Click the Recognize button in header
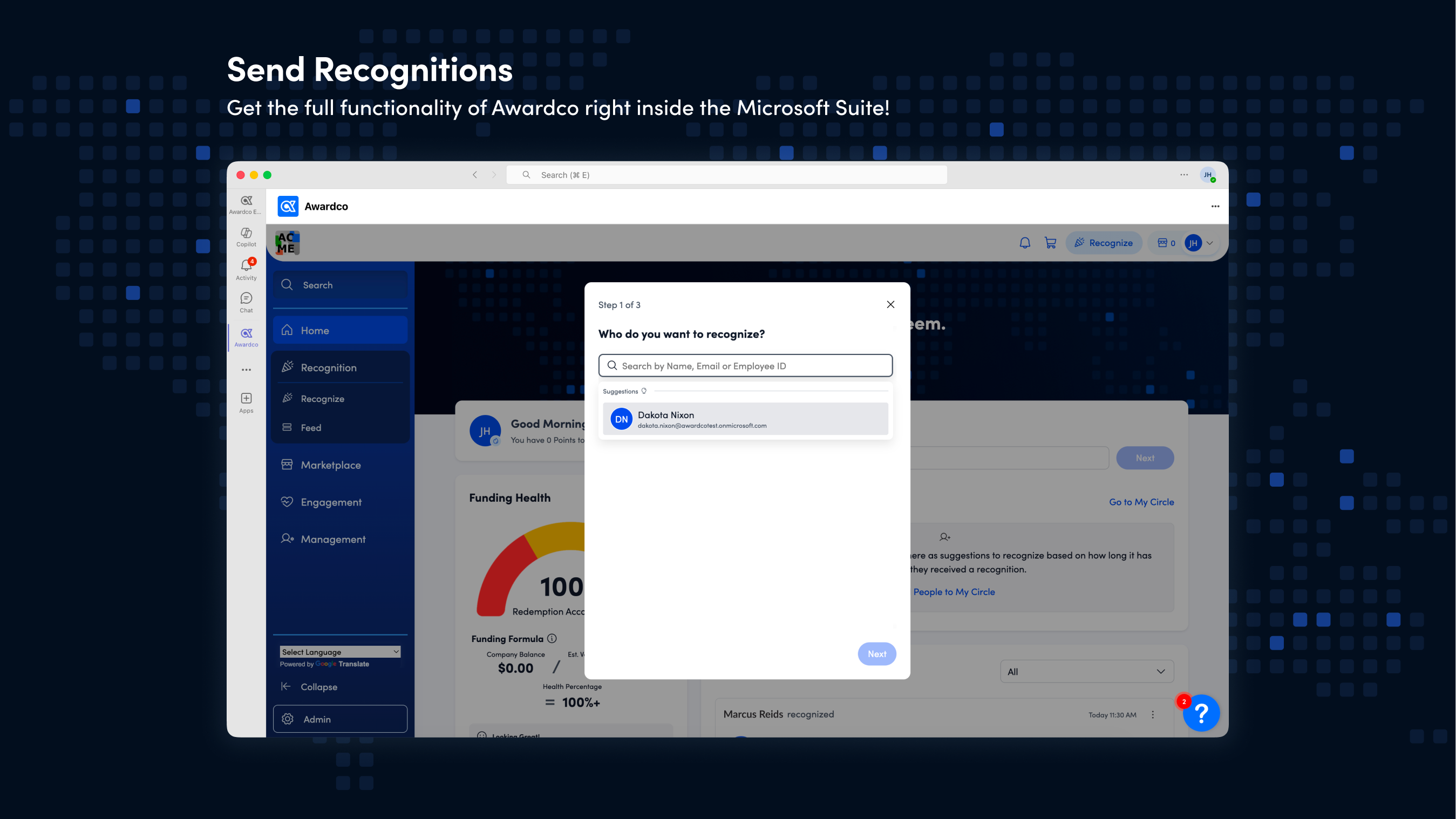Viewport: 1456px width, 819px height. (1103, 243)
